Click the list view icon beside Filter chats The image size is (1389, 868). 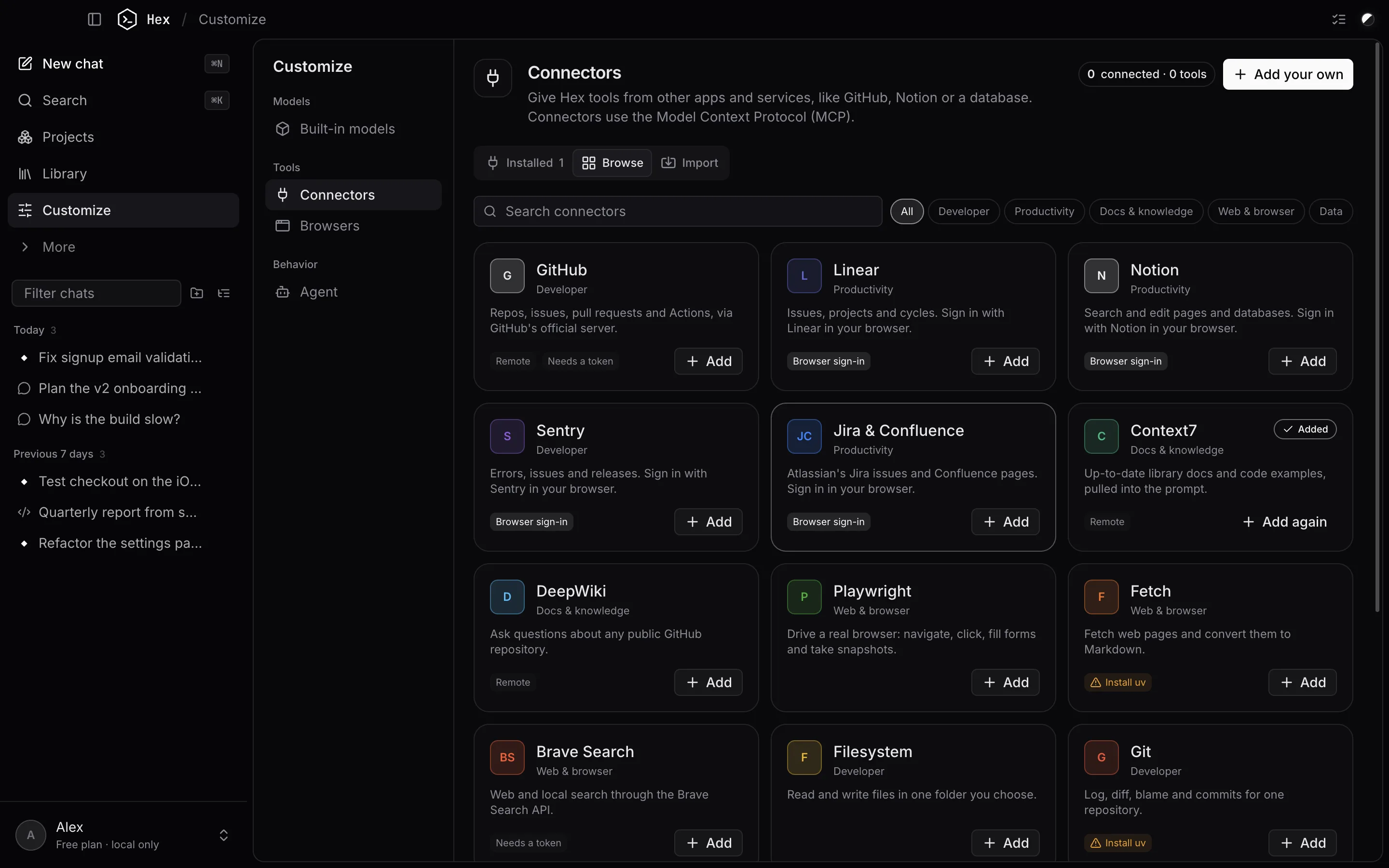click(x=224, y=293)
